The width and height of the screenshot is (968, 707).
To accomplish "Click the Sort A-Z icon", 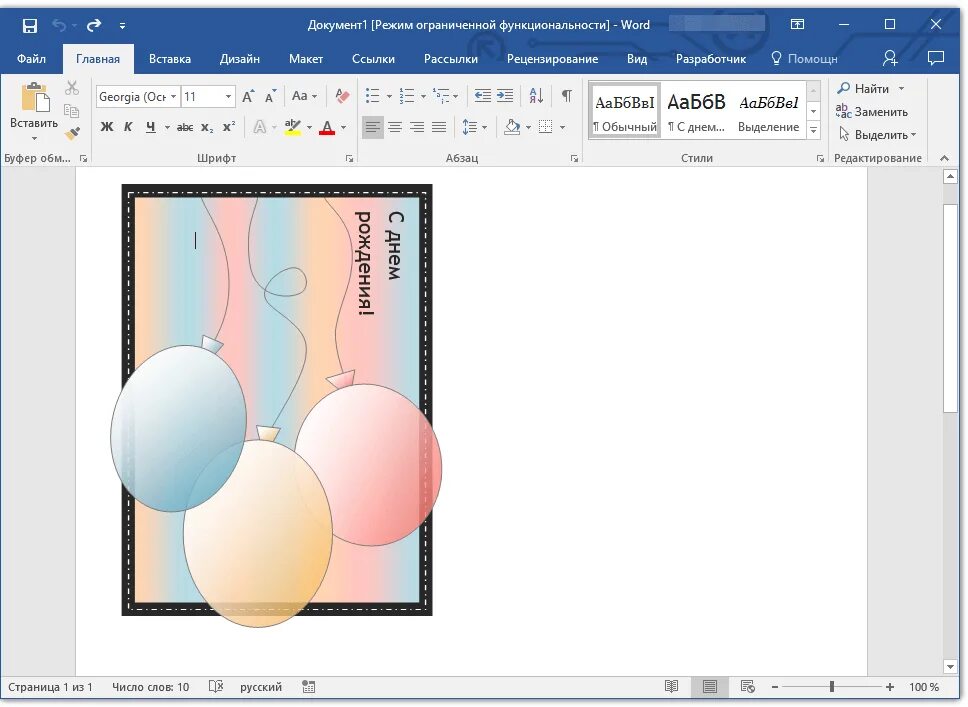I will [536, 96].
